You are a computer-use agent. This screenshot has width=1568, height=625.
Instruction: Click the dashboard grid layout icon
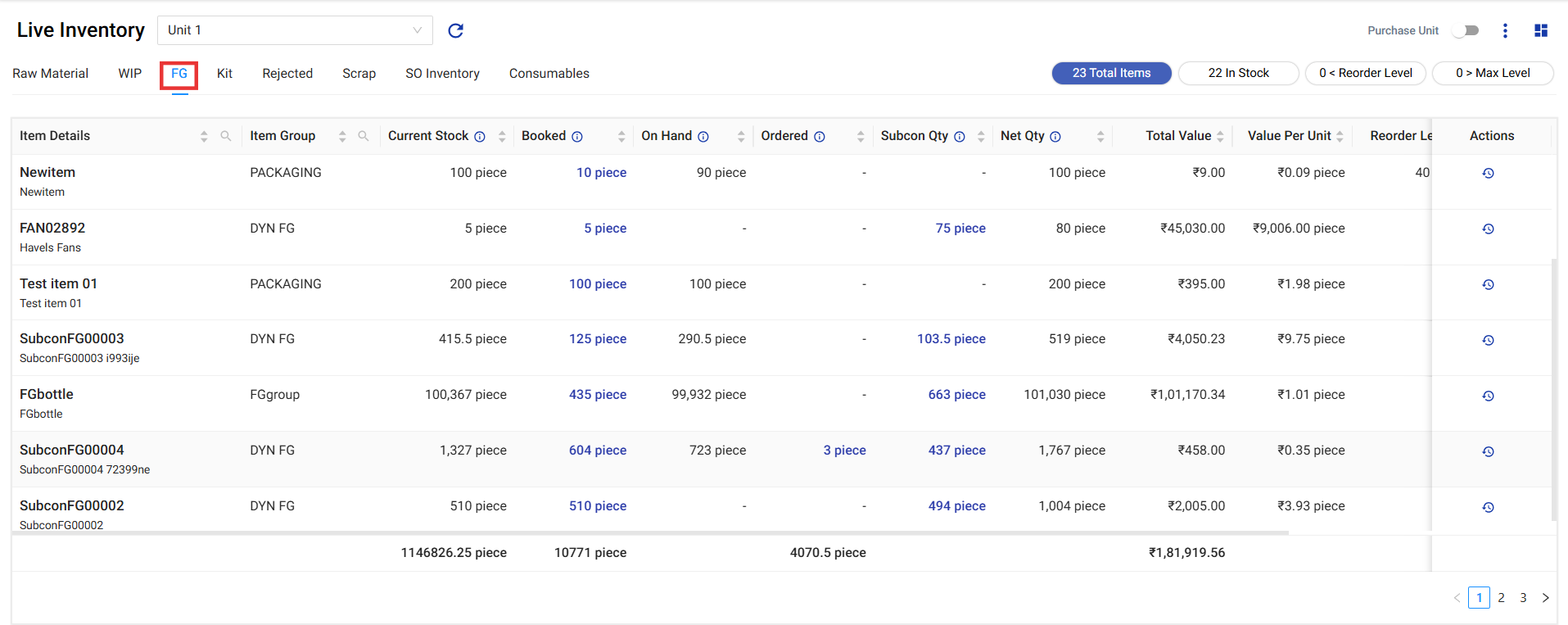pos(1540,30)
